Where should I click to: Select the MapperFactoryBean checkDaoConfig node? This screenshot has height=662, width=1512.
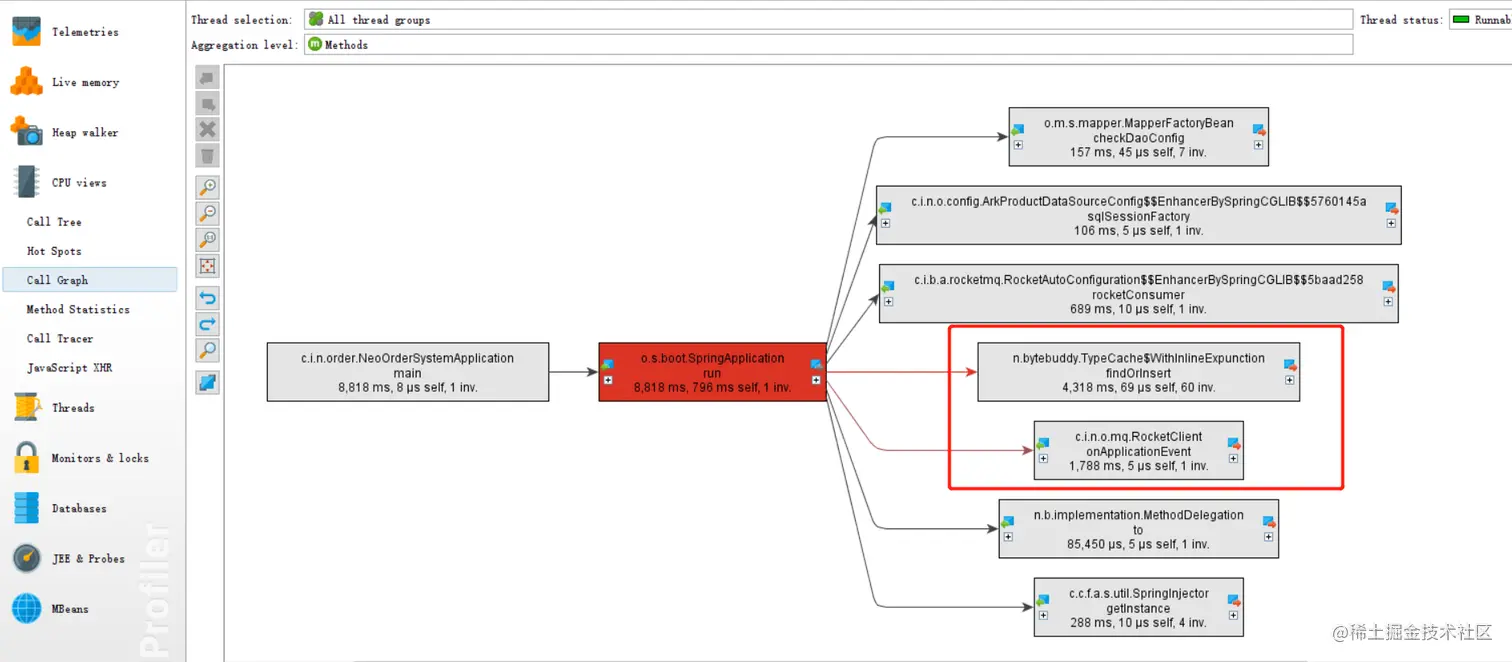pos(1138,137)
